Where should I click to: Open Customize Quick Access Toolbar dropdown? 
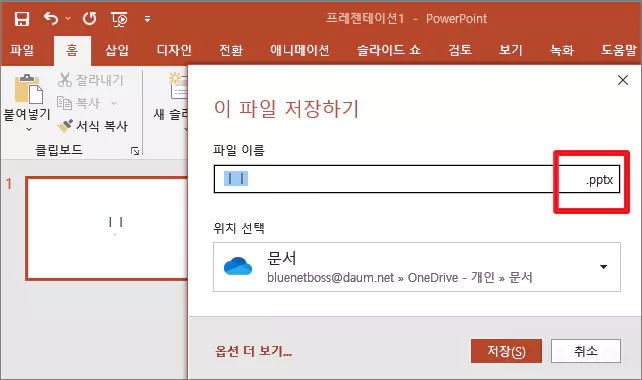click(147, 19)
